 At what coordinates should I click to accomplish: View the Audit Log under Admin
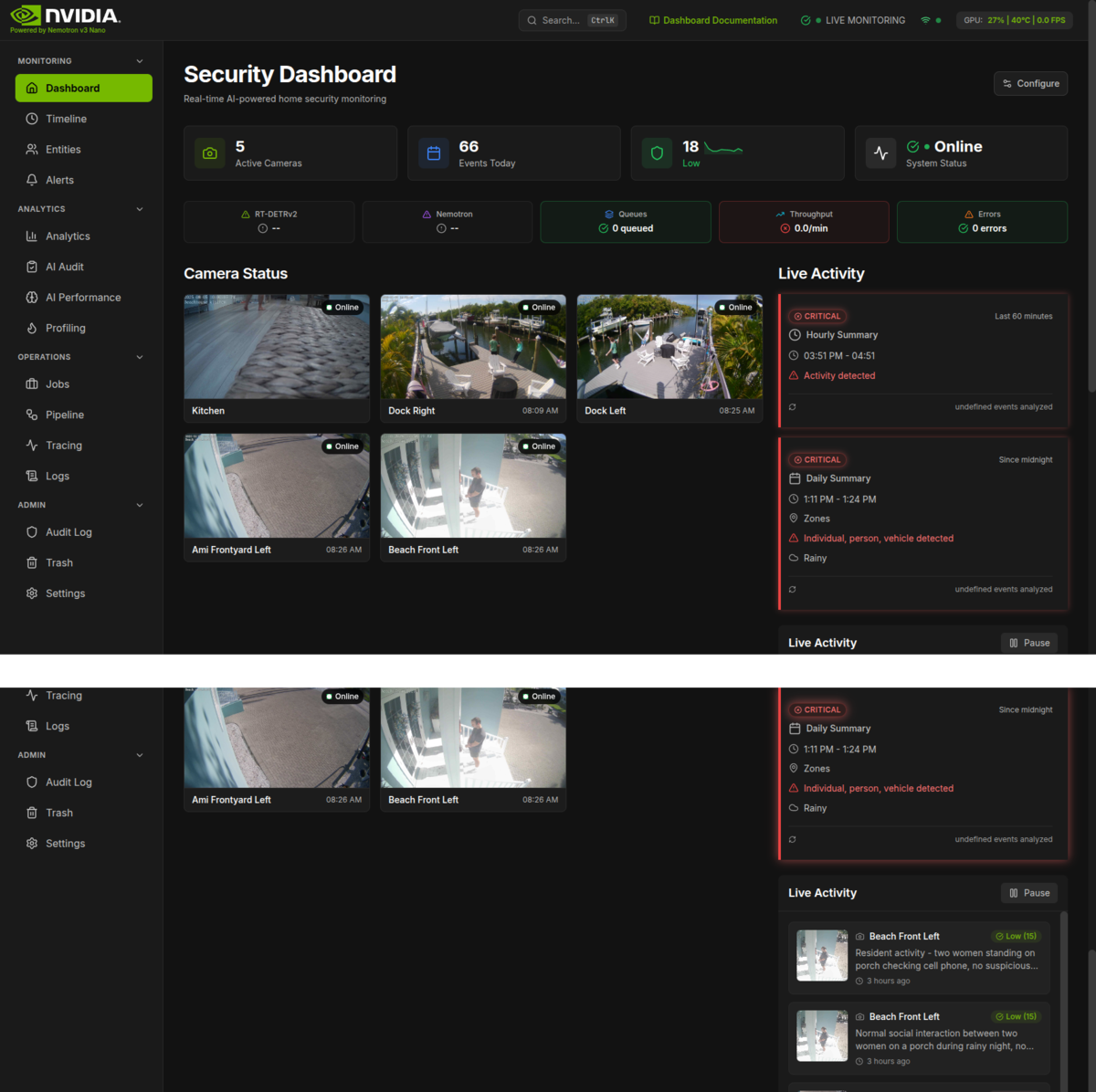click(69, 531)
